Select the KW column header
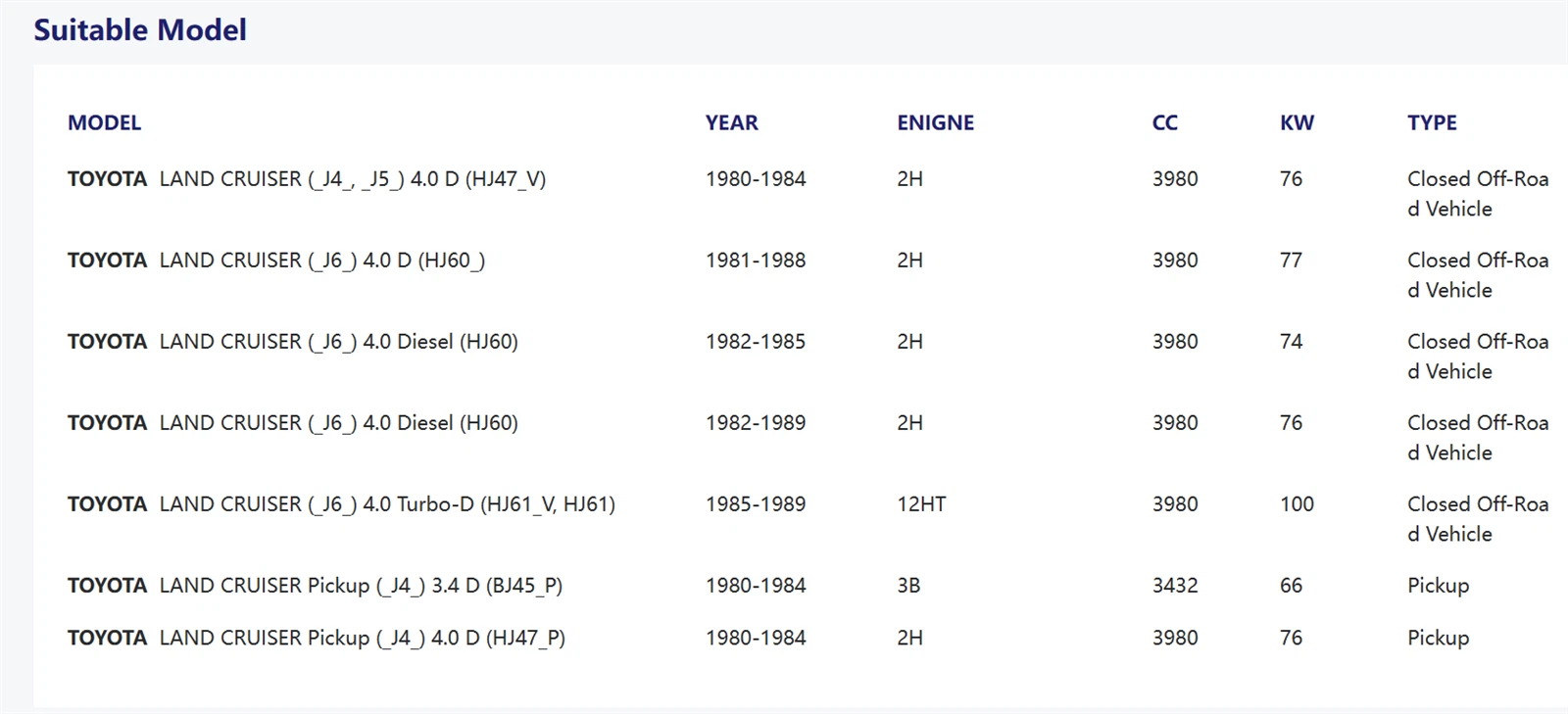Viewport: 1568px width, 714px height. [x=1297, y=122]
